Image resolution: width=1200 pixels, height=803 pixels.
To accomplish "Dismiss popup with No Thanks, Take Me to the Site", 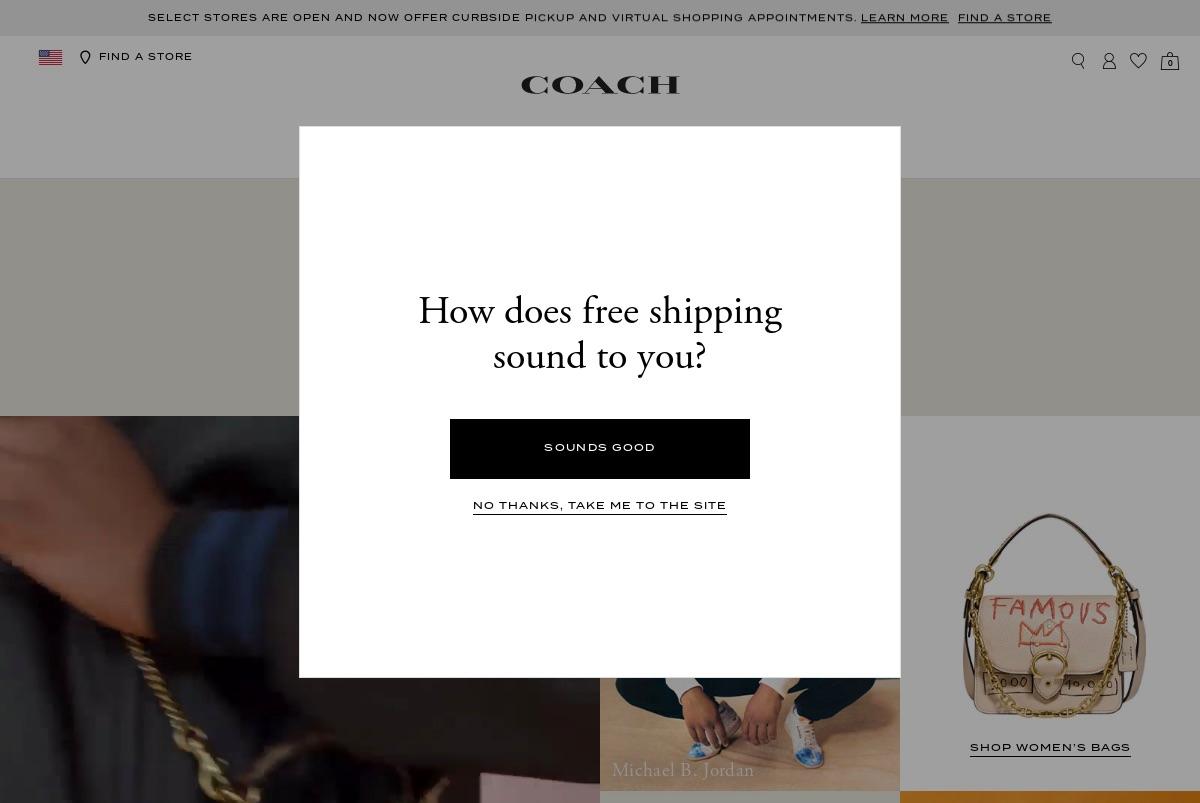I will pyautogui.click(x=600, y=506).
